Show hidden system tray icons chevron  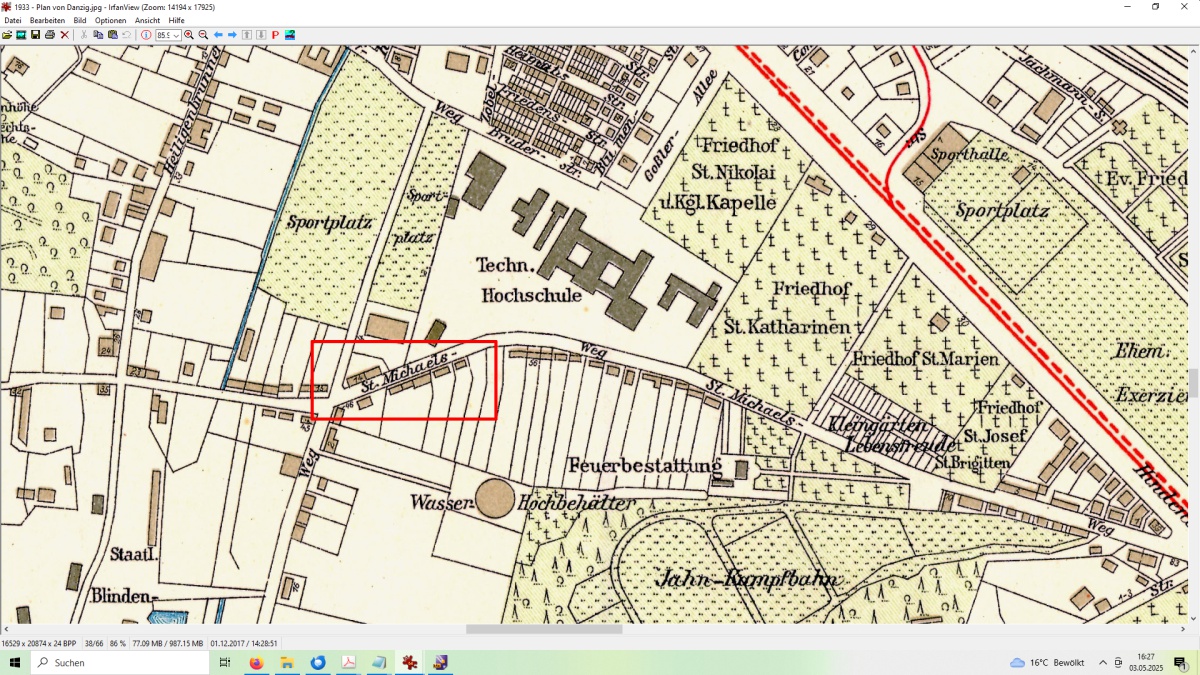1103,662
